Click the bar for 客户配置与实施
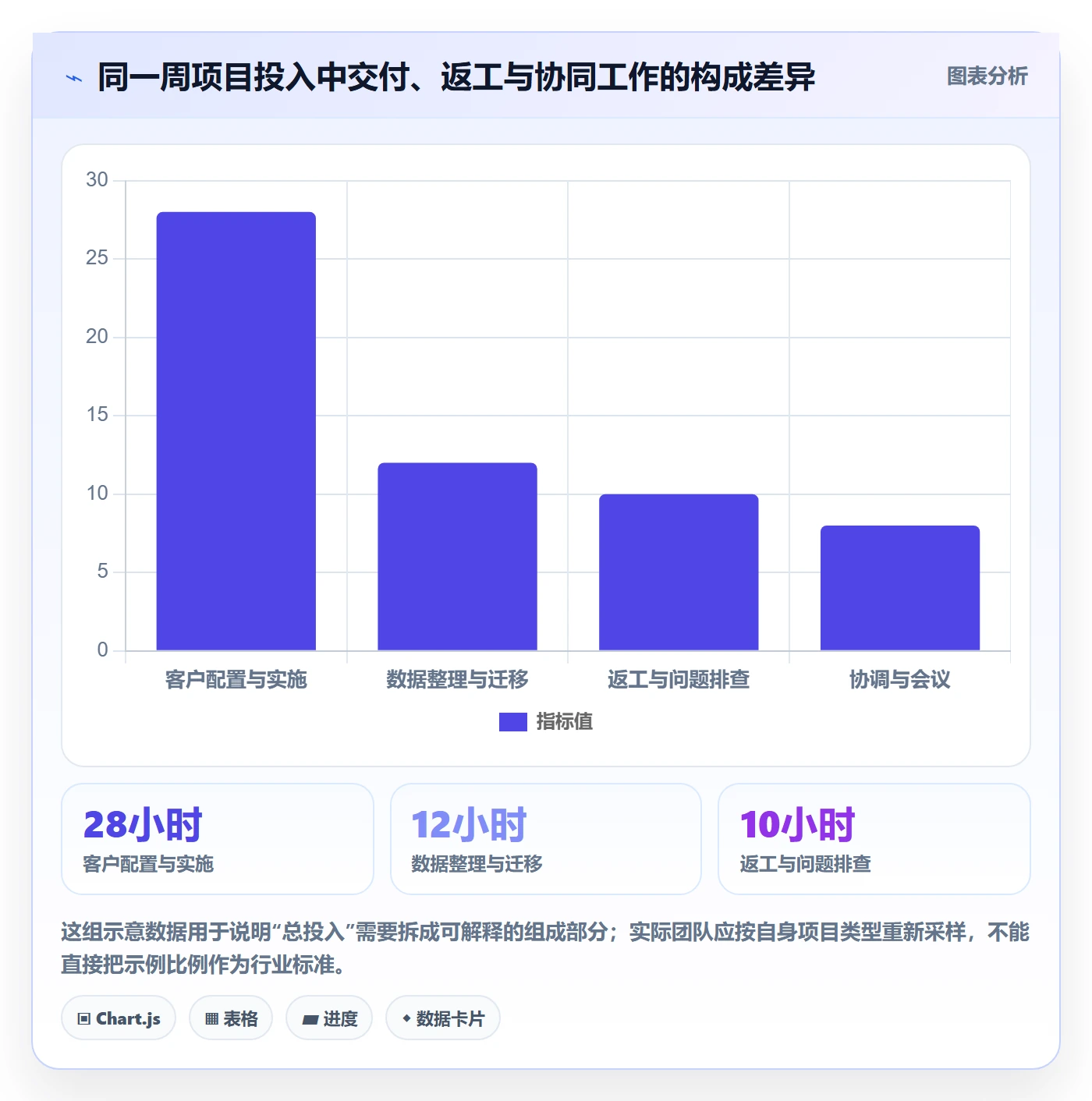This screenshot has height=1101, width=1092. 236,431
